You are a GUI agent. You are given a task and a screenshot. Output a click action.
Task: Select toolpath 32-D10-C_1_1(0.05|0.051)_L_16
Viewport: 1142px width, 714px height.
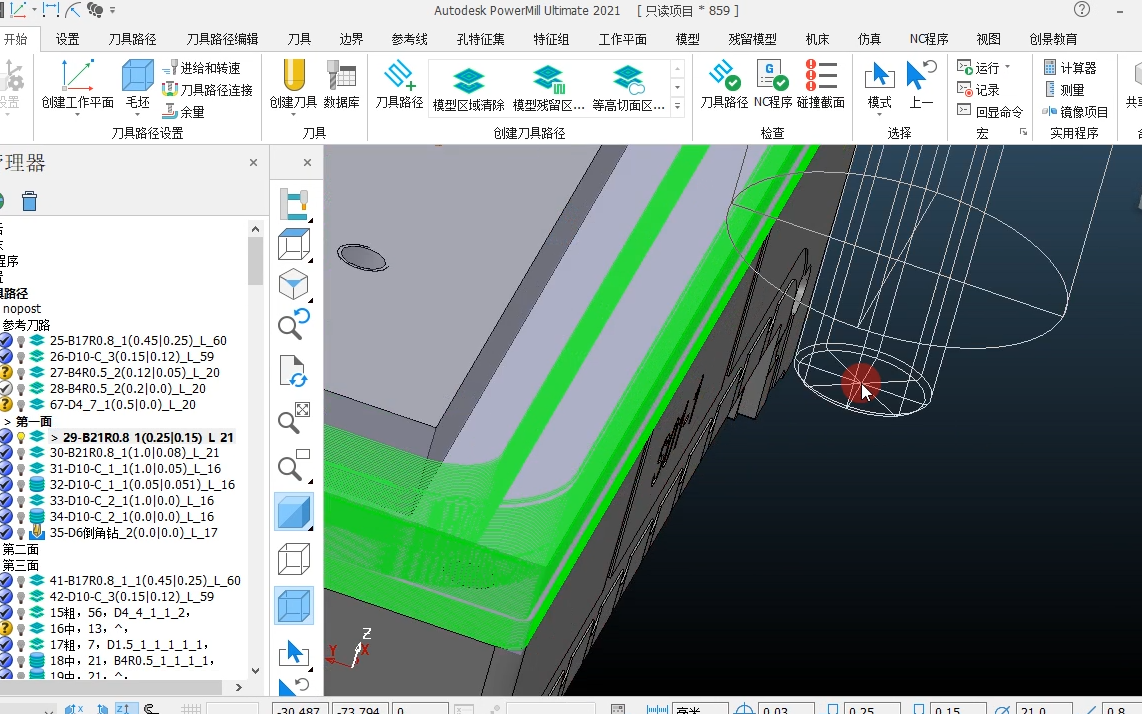click(x=142, y=485)
